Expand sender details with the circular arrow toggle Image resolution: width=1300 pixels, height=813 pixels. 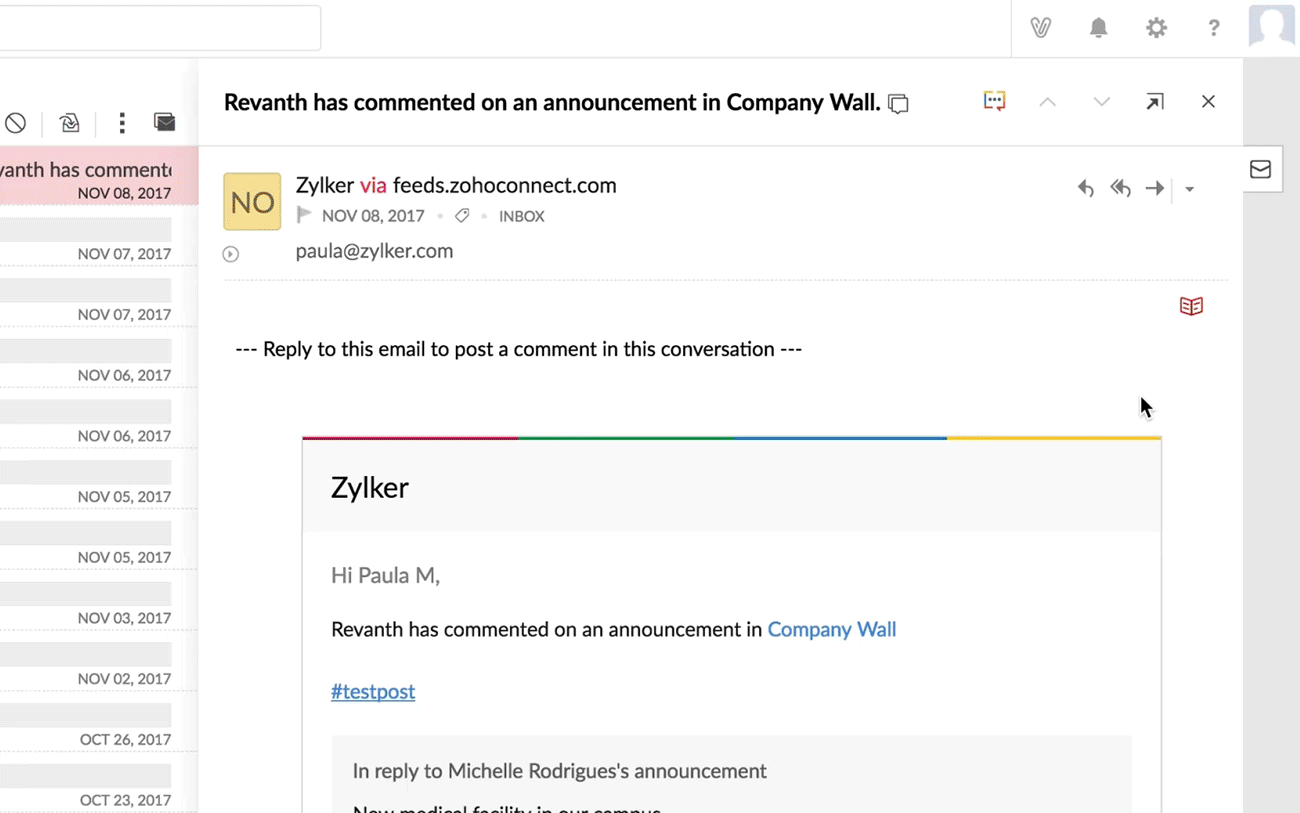pos(230,253)
